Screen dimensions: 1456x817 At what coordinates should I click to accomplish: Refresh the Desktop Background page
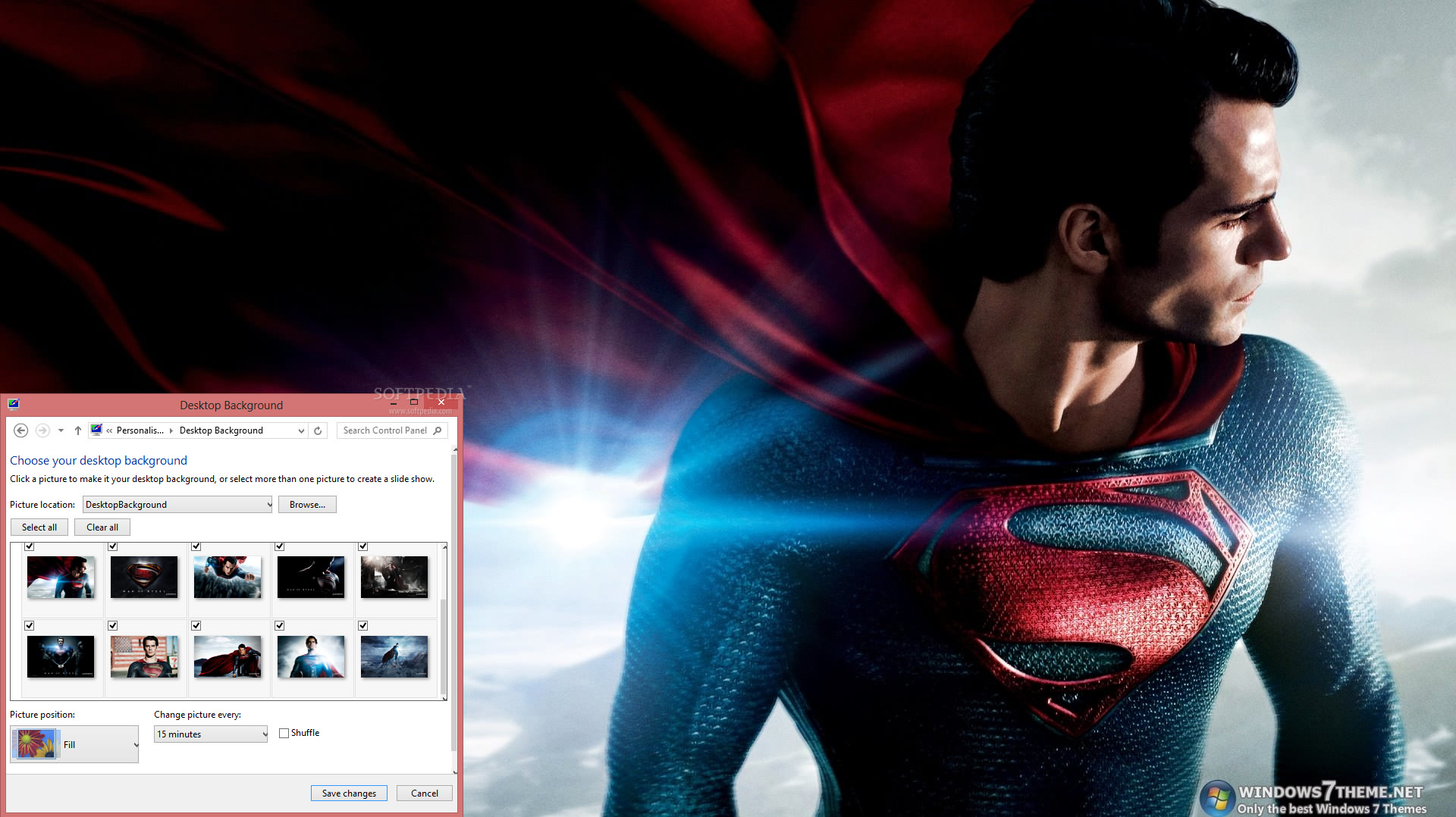(x=318, y=430)
